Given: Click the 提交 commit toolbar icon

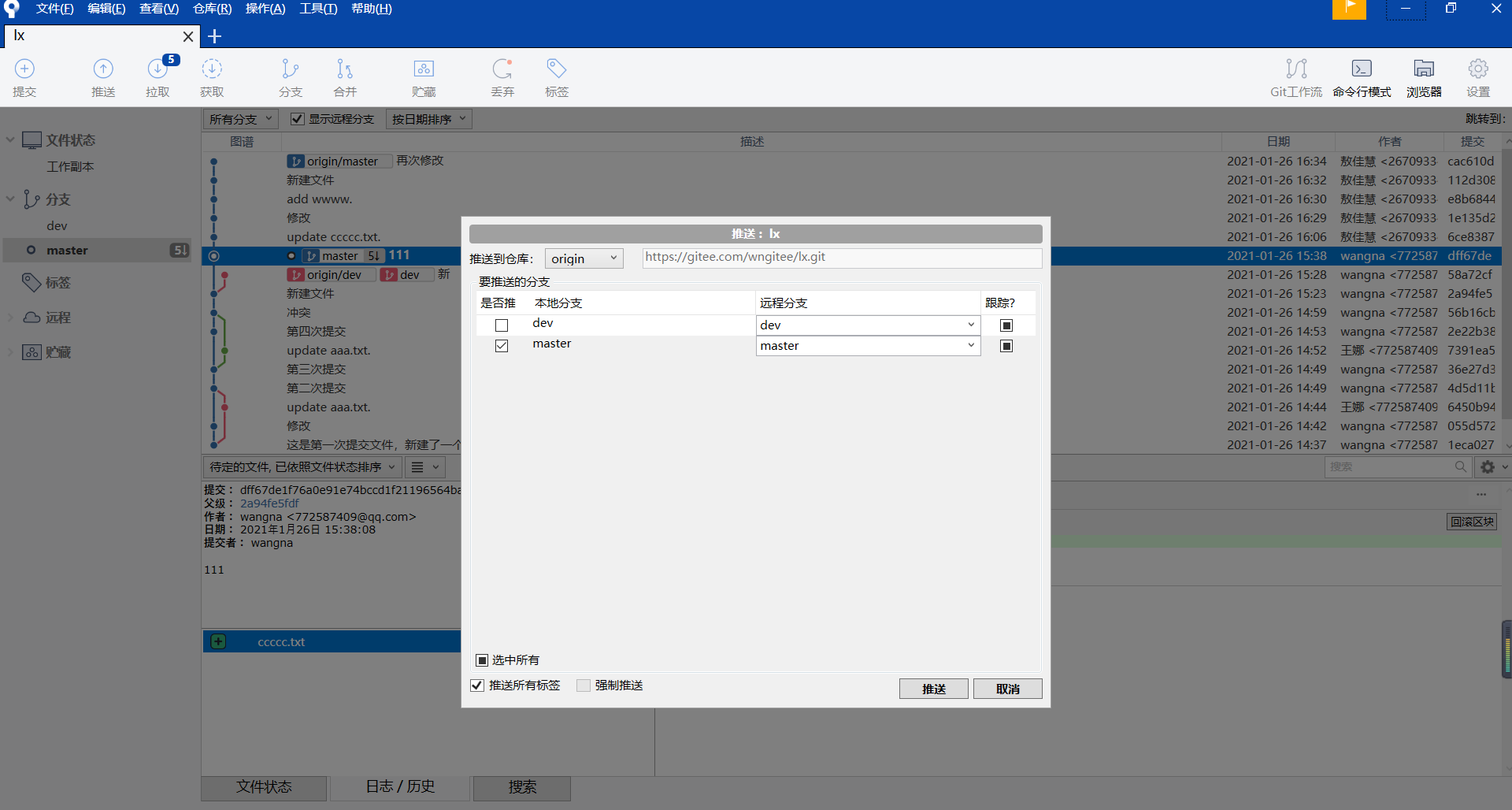Looking at the screenshot, I should point(24,69).
